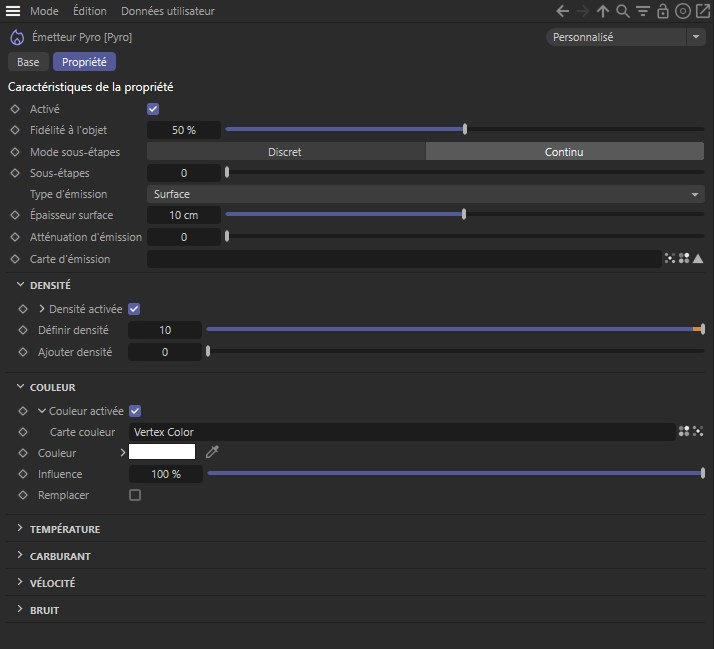This screenshot has height=649, width=714.
Task: Disable the Densité activée checkbox
Action: [x=134, y=310]
